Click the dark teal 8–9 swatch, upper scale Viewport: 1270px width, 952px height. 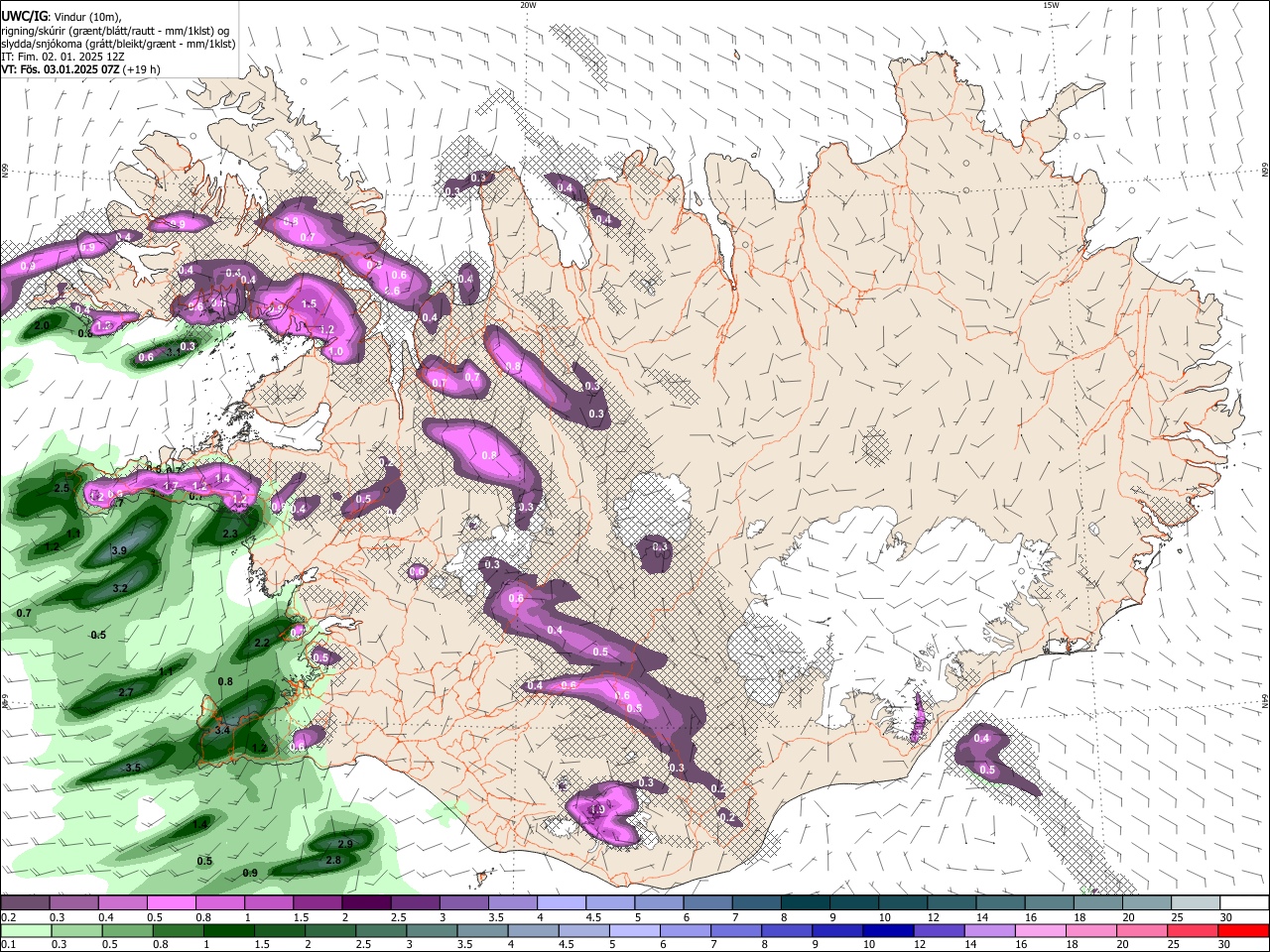804,903
